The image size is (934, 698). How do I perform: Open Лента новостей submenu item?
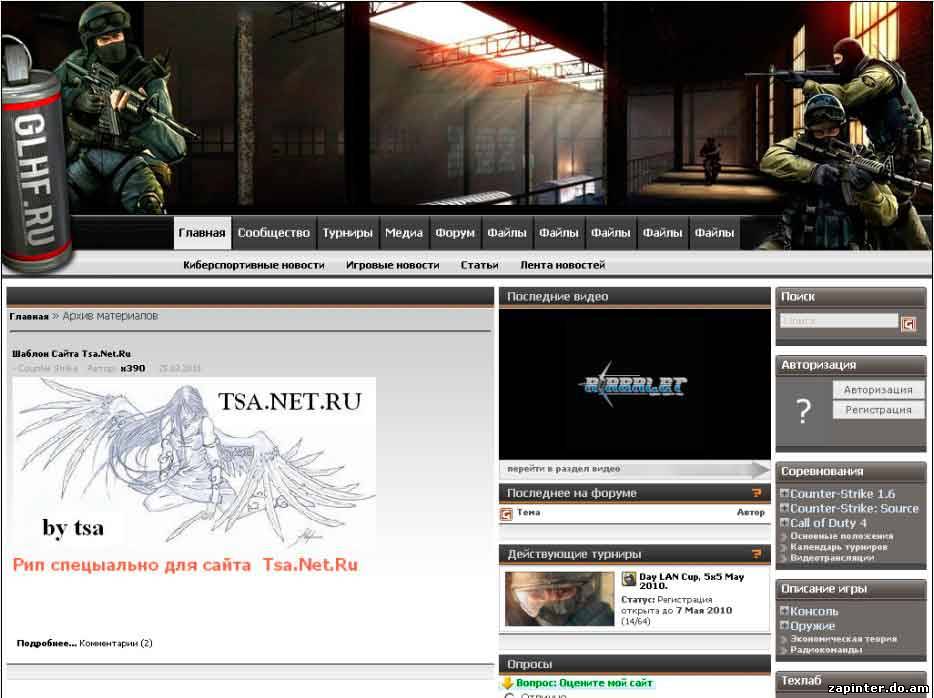[563, 265]
